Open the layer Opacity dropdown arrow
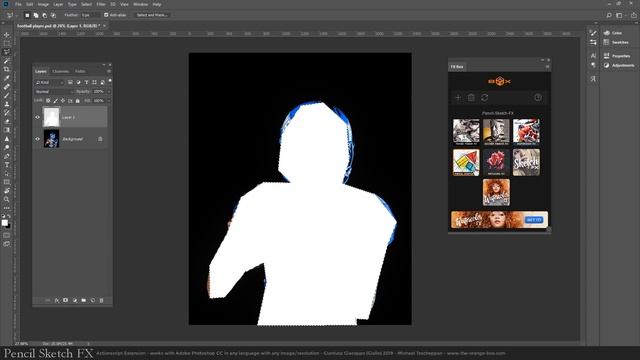This screenshot has width=640, height=360. pyautogui.click(x=109, y=91)
